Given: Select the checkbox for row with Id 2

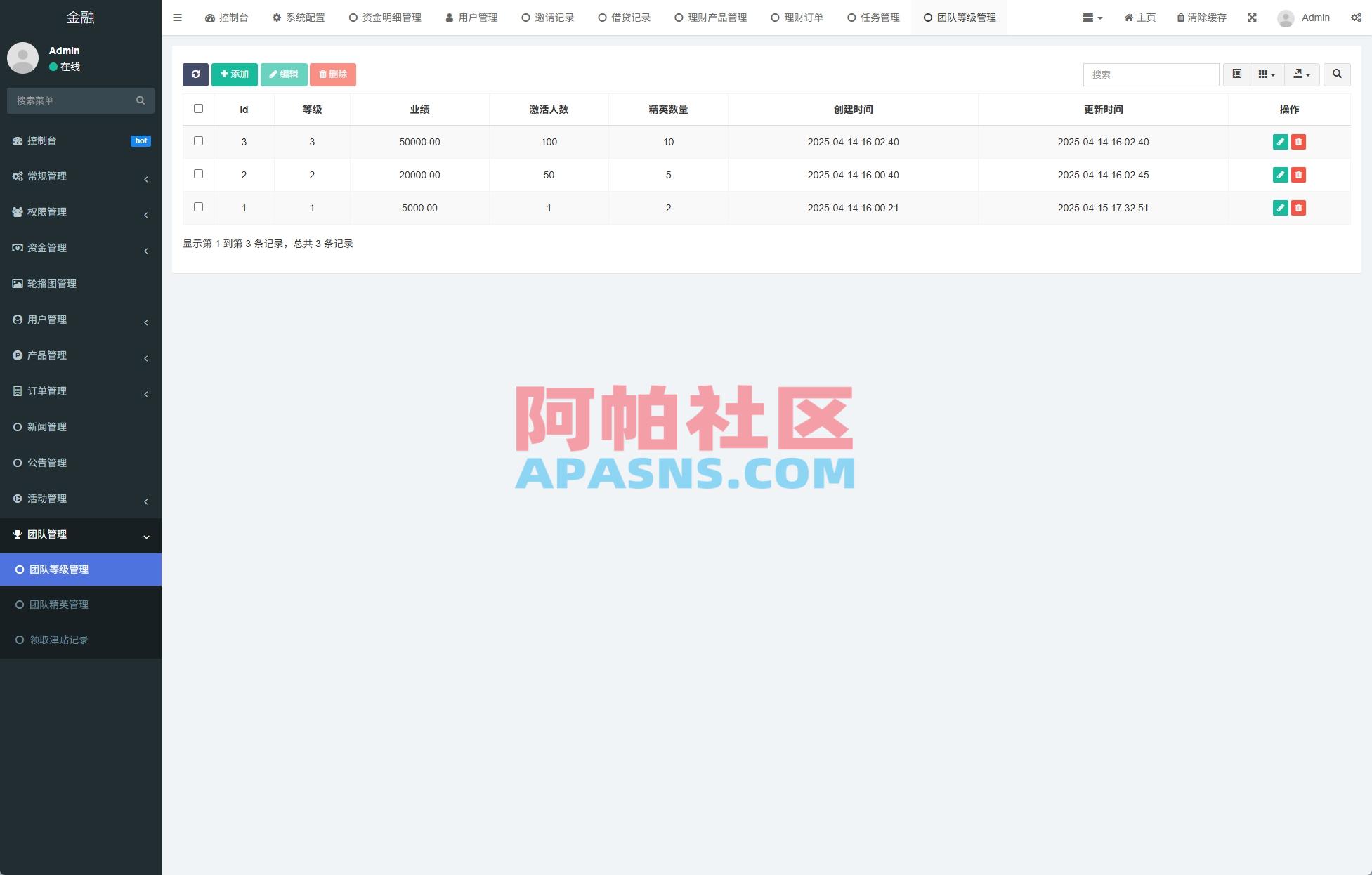Looking at the screenshot, I should tap(198, 173).
